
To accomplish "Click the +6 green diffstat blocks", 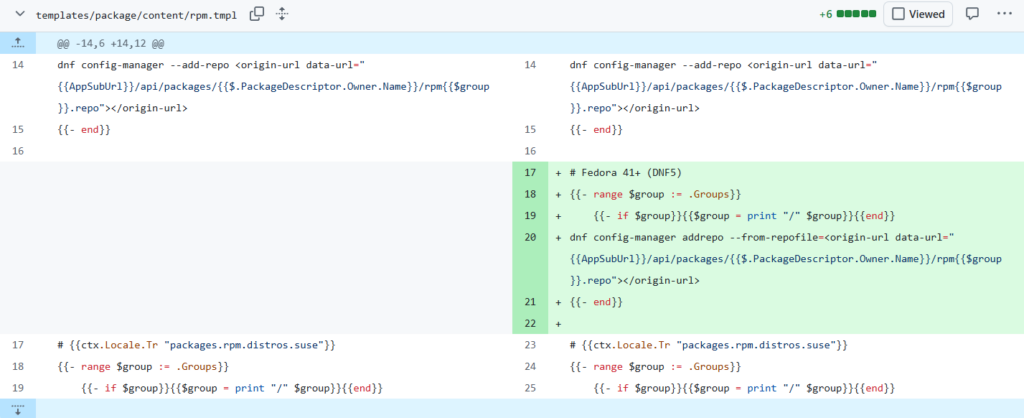I will (856, 14).
